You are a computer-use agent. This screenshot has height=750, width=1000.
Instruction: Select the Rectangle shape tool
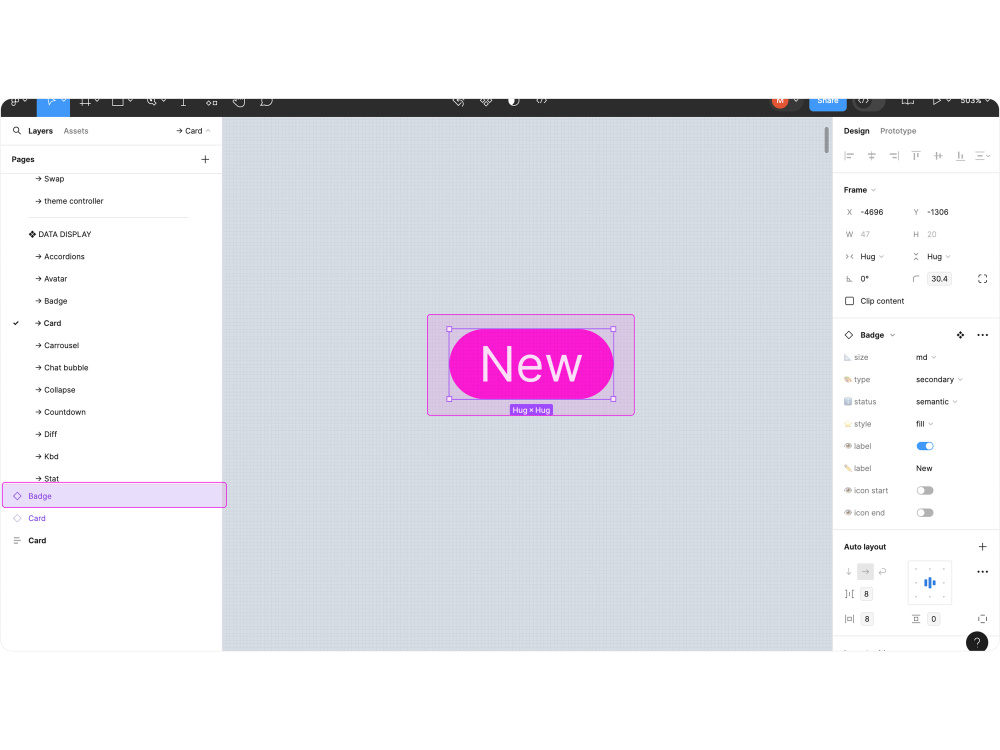(117, 102)
